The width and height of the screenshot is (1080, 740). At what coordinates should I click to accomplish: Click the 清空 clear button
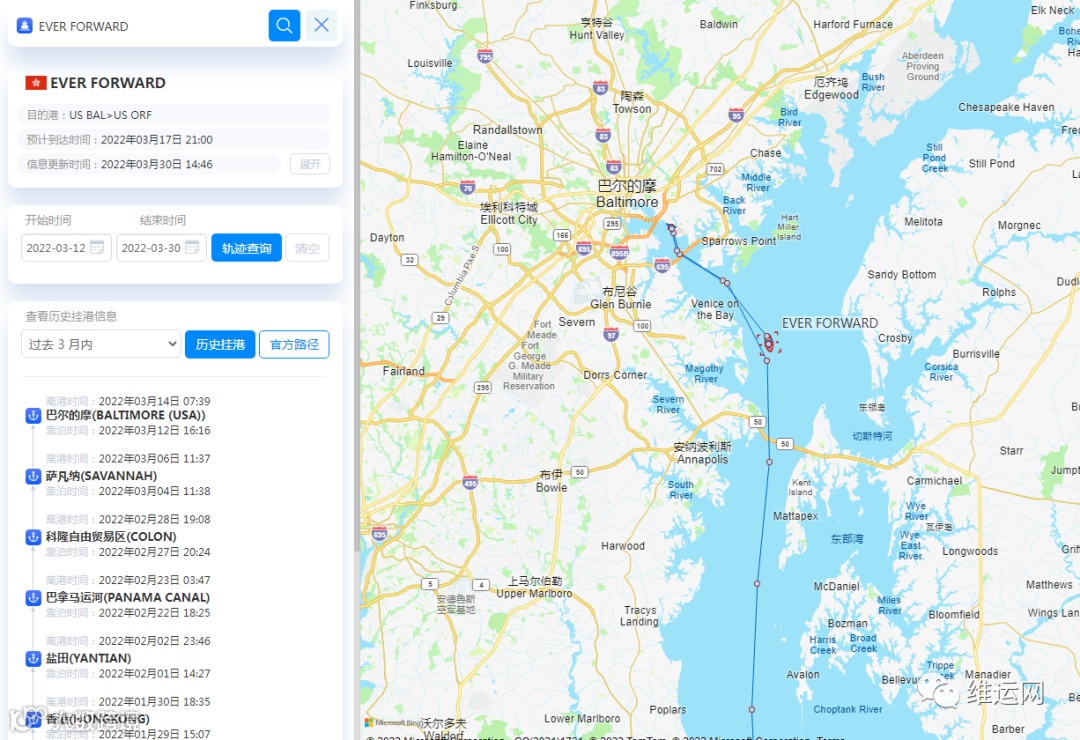pyautogui.click(x=307, y=248)
